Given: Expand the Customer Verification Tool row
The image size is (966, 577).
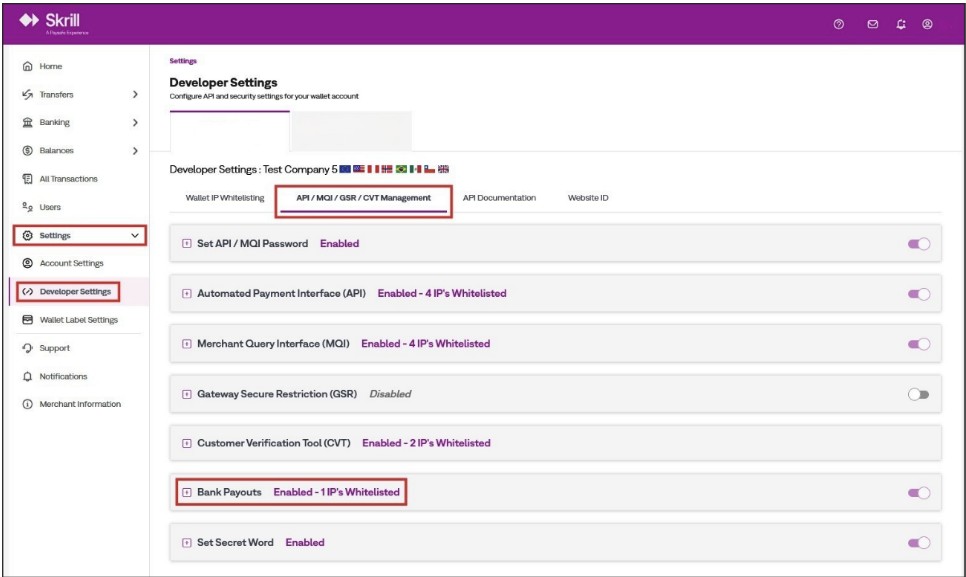Looking at the screenshot, I should (187, 443).
